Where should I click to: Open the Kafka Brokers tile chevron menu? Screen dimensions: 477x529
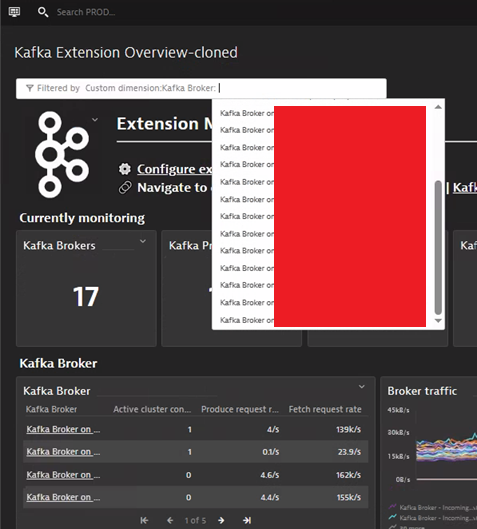coord(143,241)
